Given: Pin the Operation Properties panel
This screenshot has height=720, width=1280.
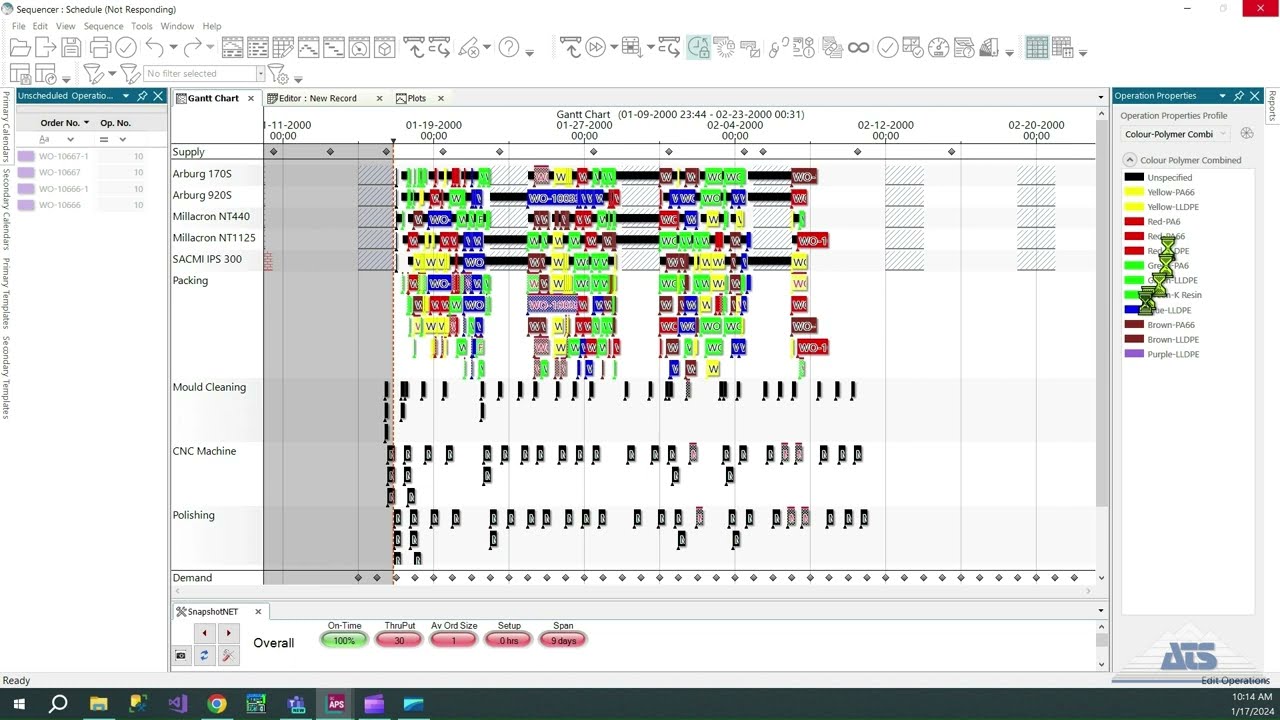Looking at the screenshot, I should pos(1239,96).
